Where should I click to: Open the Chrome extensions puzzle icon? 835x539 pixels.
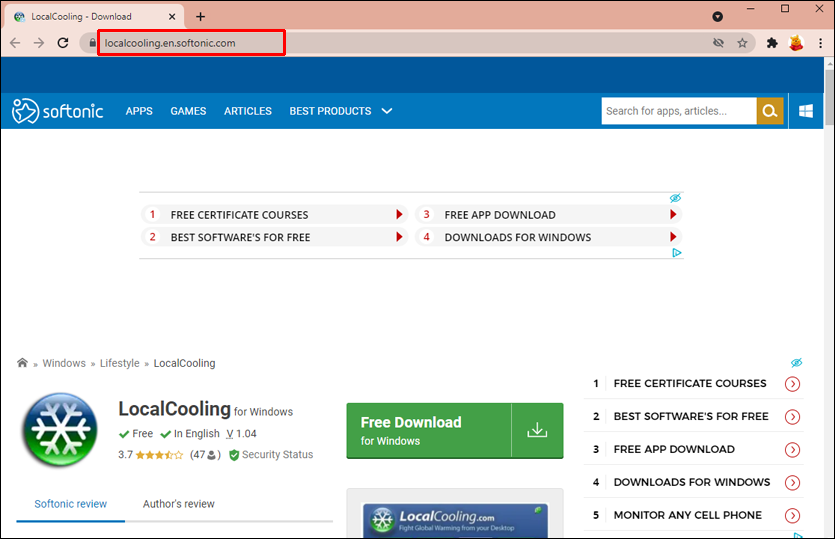[772, 43]
